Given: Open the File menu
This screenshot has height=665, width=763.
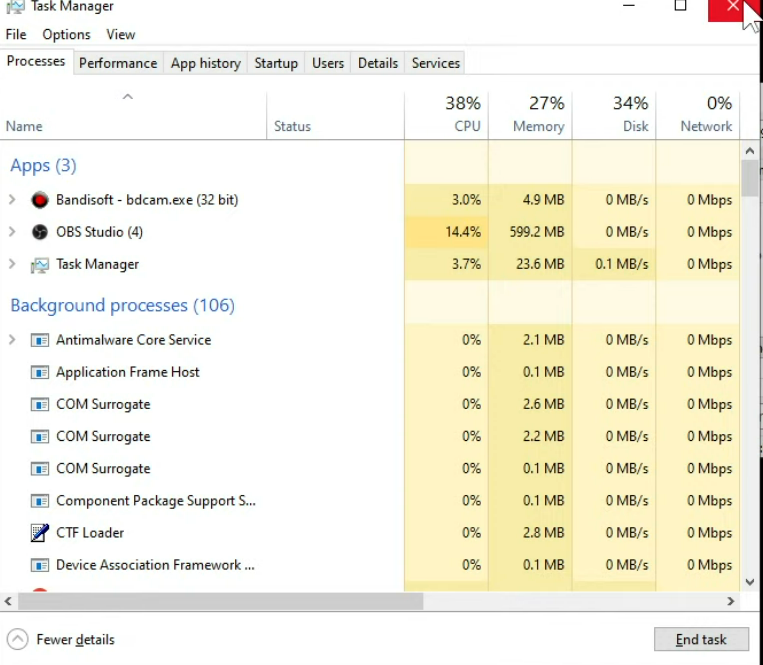Looking at the screenshot, I should pyautogui.click(x=16, y=35).
